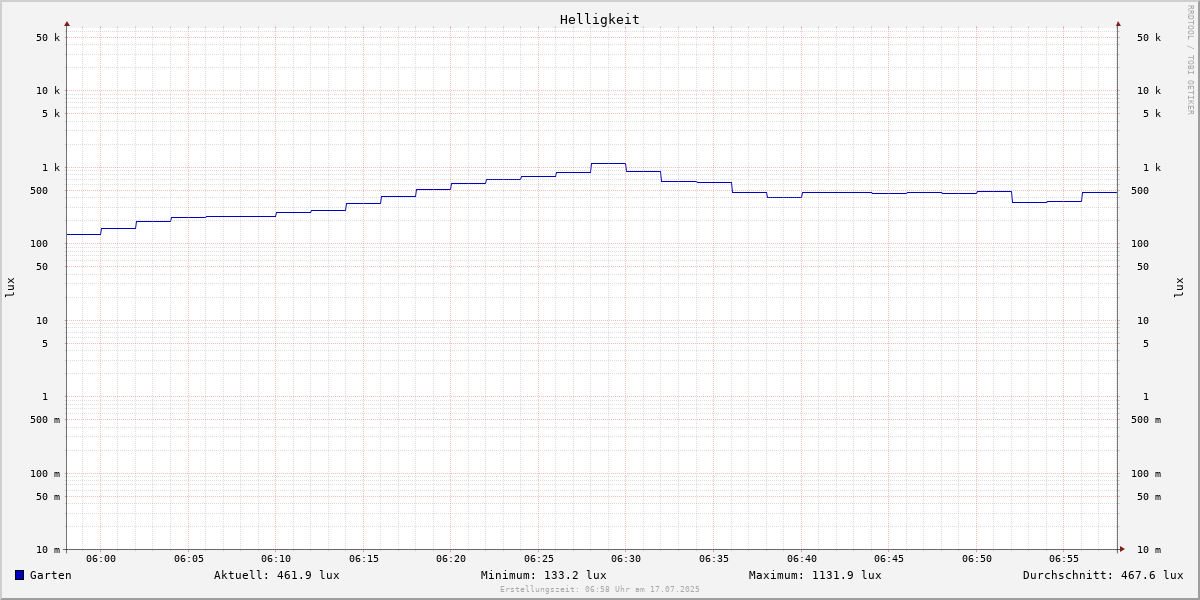Click the left axis 5 k label
The width and height of the screenshot is (1200, 600).
(x=51, y=114)
